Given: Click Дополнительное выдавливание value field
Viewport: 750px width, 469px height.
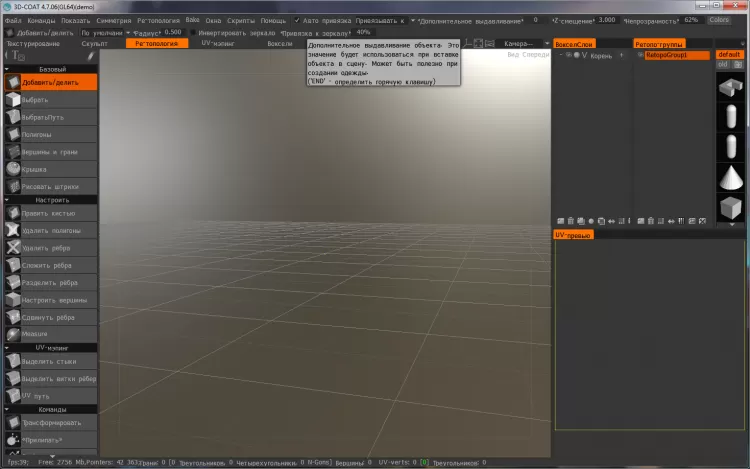Looking at the screenshot, I should [536, 20].
